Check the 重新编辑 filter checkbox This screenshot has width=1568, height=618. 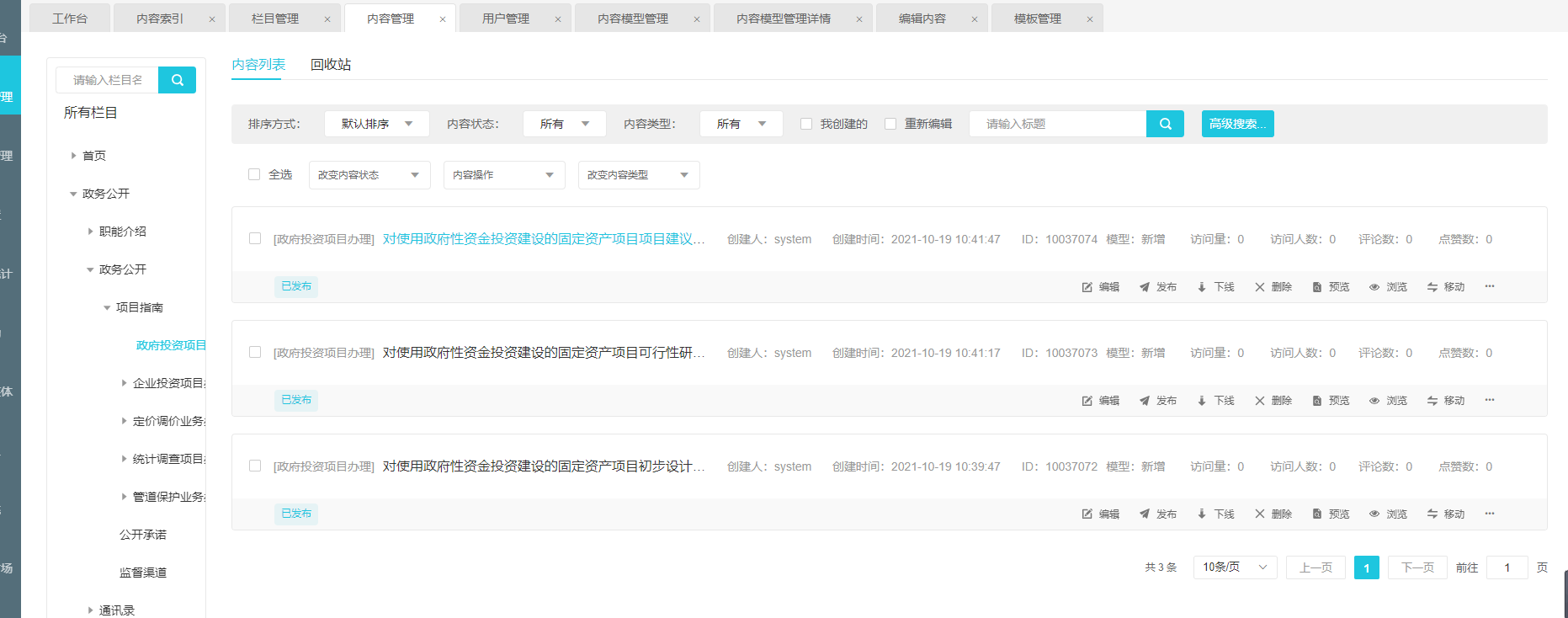click(890, 124)
